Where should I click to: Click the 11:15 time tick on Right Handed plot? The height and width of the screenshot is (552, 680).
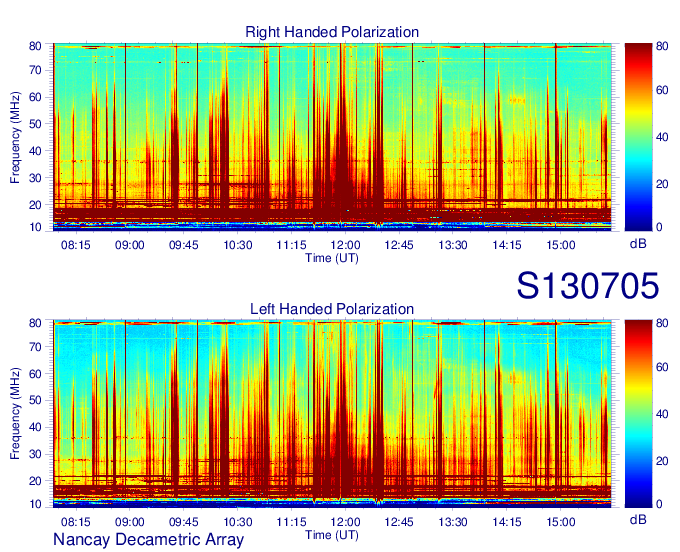(x=291, y=245)
